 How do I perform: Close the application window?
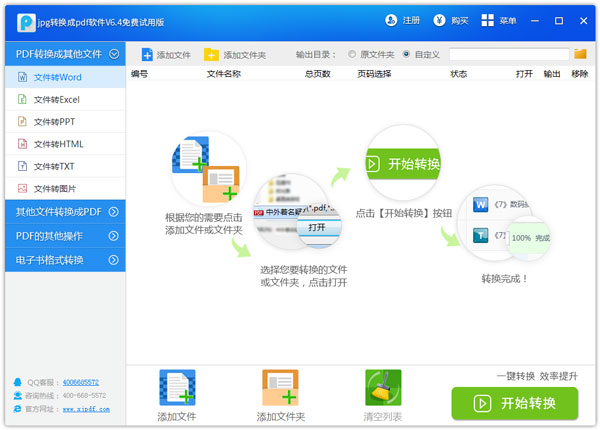(x=583, y=21)
